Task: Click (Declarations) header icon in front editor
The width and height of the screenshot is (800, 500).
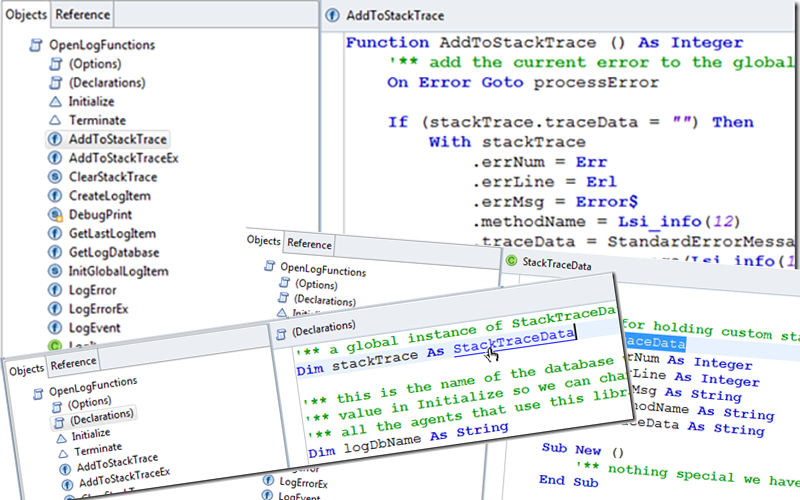Action: [x=281, y=335]
